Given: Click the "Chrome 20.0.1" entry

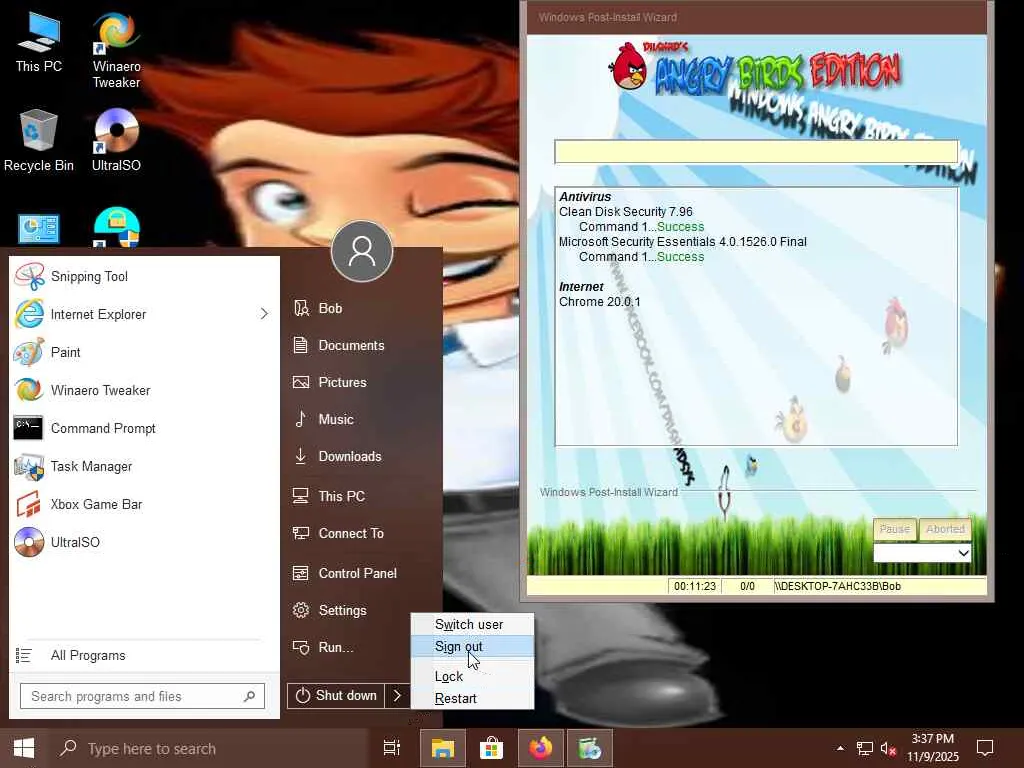Looking at the screenshot, I should point(600,302).
